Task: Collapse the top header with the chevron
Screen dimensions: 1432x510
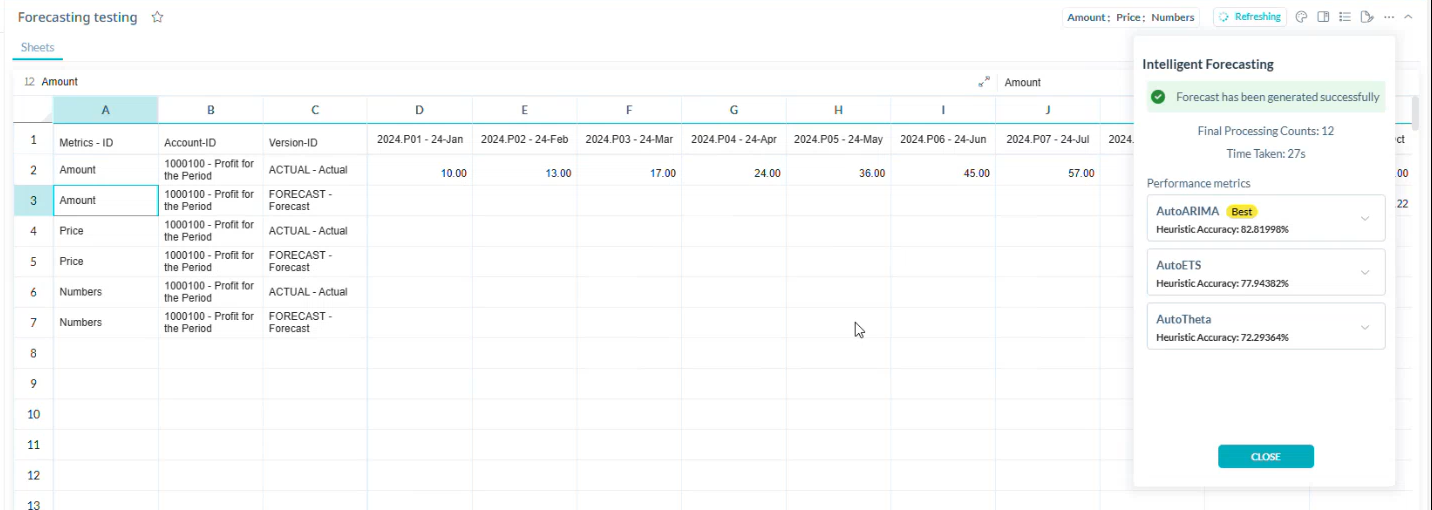Action: pos(1409,17)
